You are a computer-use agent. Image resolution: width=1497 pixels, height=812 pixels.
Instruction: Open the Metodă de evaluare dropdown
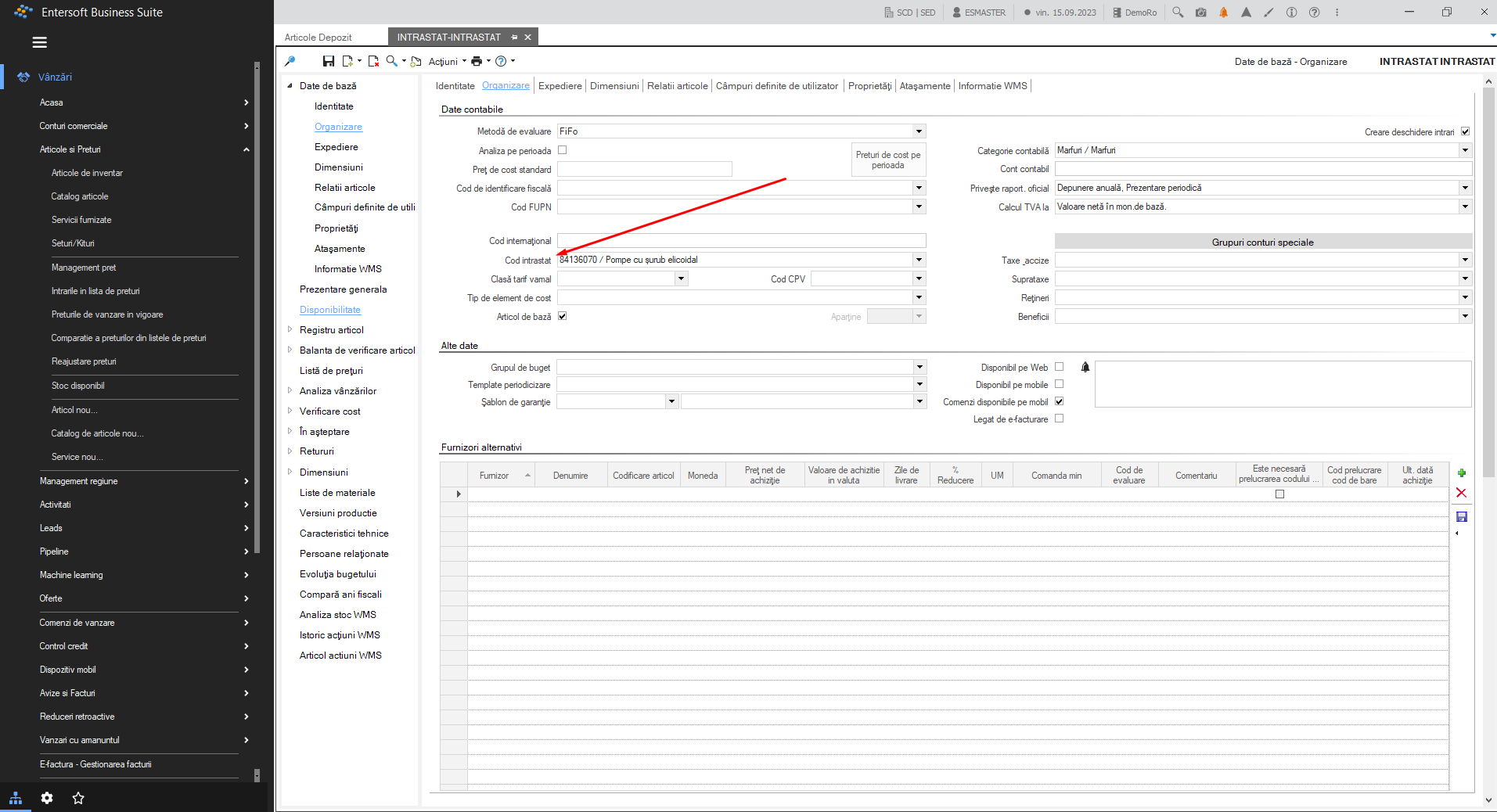tap(919, 131)
